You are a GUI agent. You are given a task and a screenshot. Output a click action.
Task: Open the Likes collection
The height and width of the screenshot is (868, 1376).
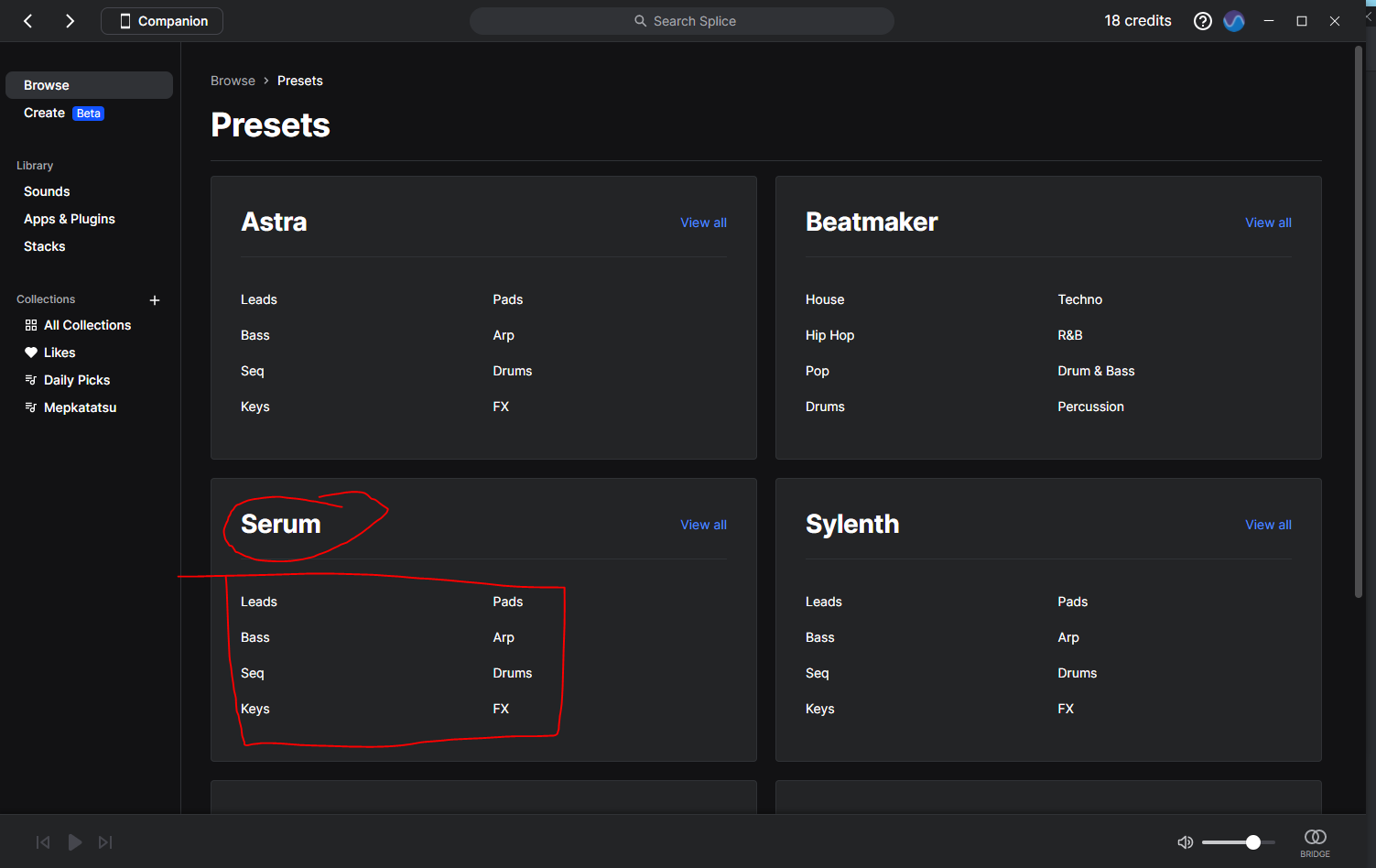(x=60, y=353)
